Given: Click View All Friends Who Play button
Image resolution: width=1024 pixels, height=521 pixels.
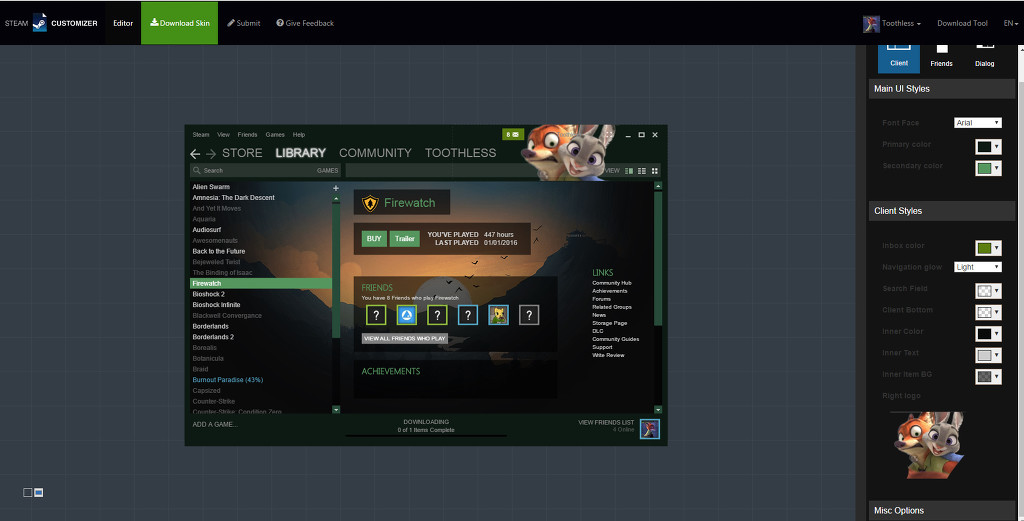Looking at the screenshot, I should coord(405,338).
